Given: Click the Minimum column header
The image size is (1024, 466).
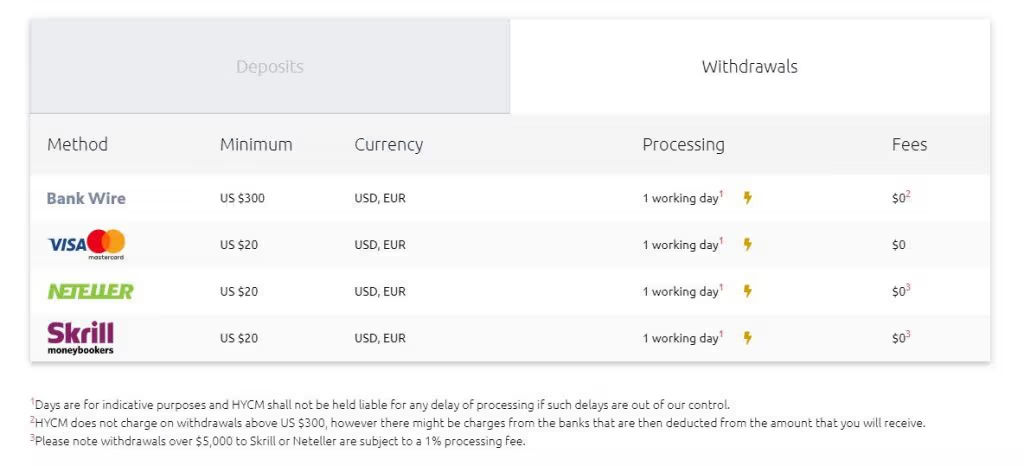Looking at the screenshot, I should (256, 144).
